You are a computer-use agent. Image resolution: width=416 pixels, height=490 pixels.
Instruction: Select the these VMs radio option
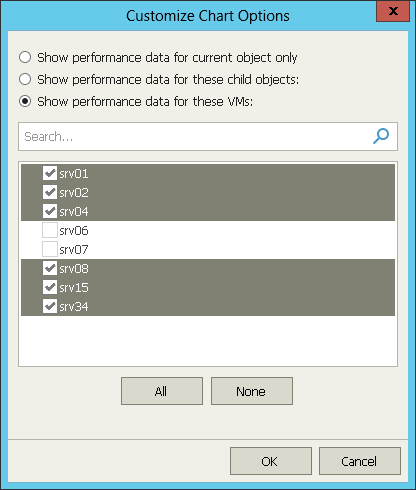(25, 101)
